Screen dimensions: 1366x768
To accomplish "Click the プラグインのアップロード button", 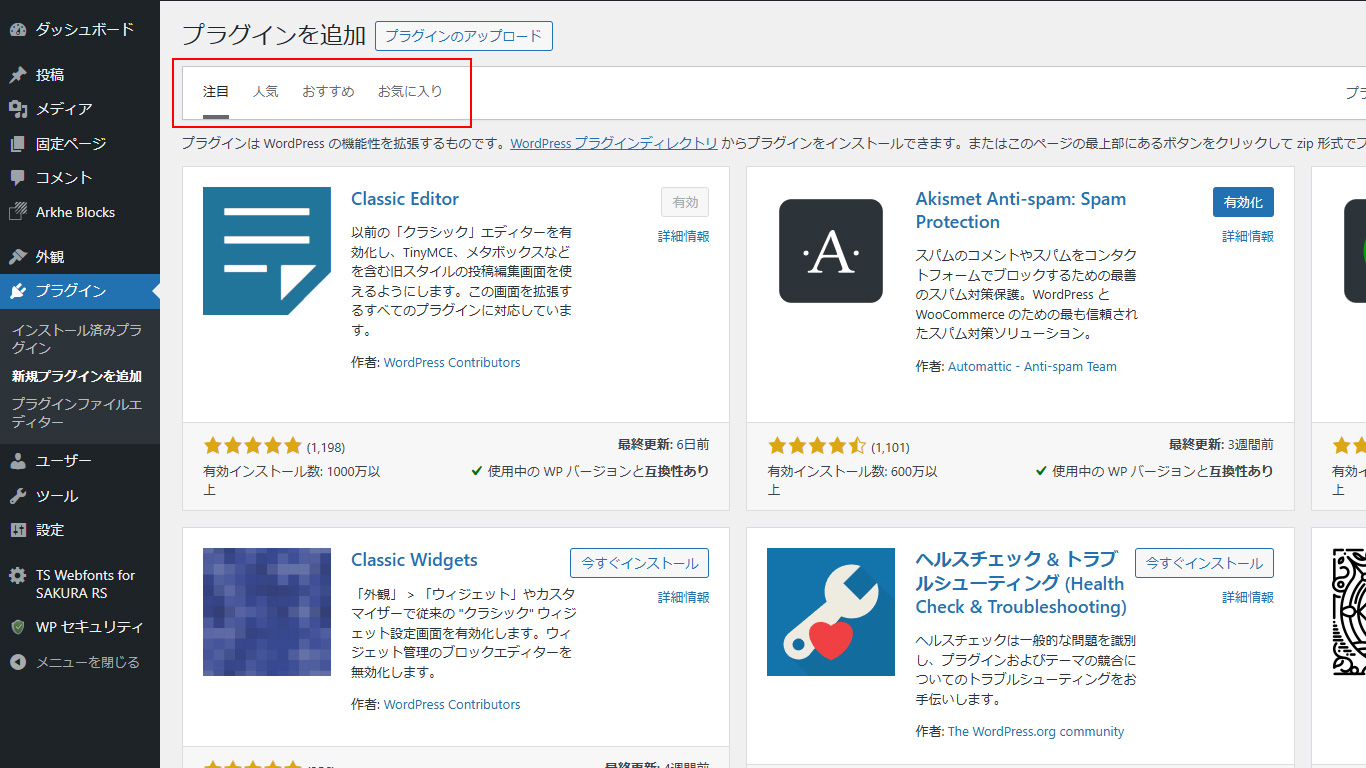I will coord(464,36).
